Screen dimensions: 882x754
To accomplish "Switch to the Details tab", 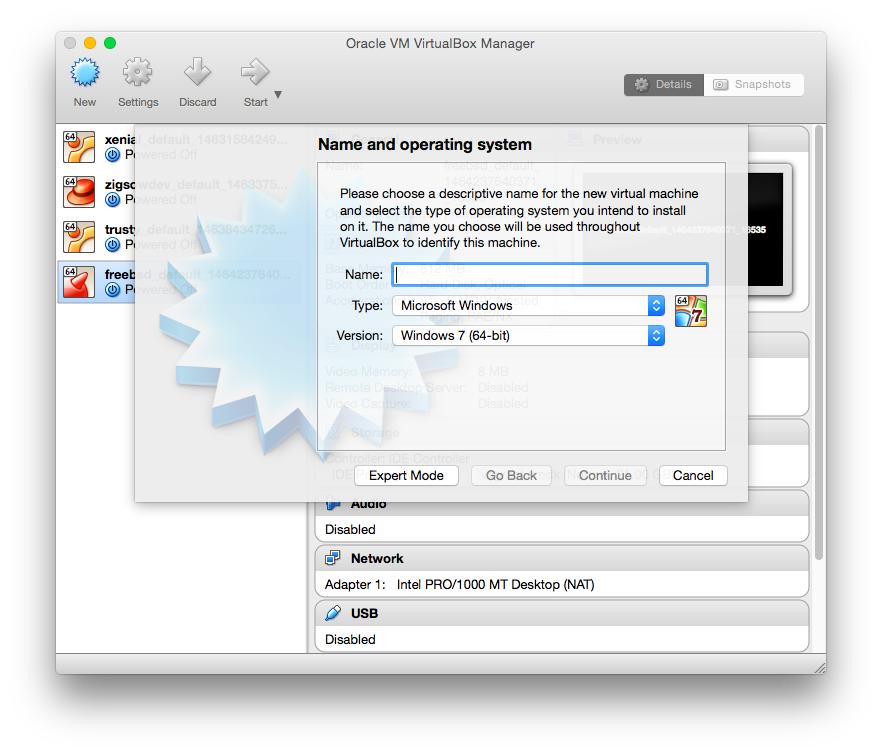I will (663, 85).
